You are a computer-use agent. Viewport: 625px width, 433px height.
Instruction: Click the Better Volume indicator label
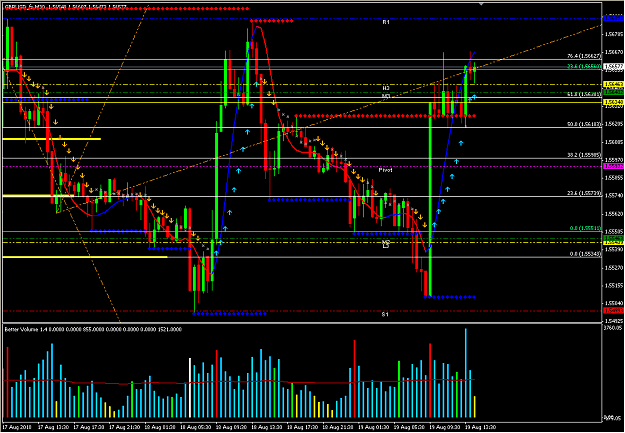tap(92, 329)
